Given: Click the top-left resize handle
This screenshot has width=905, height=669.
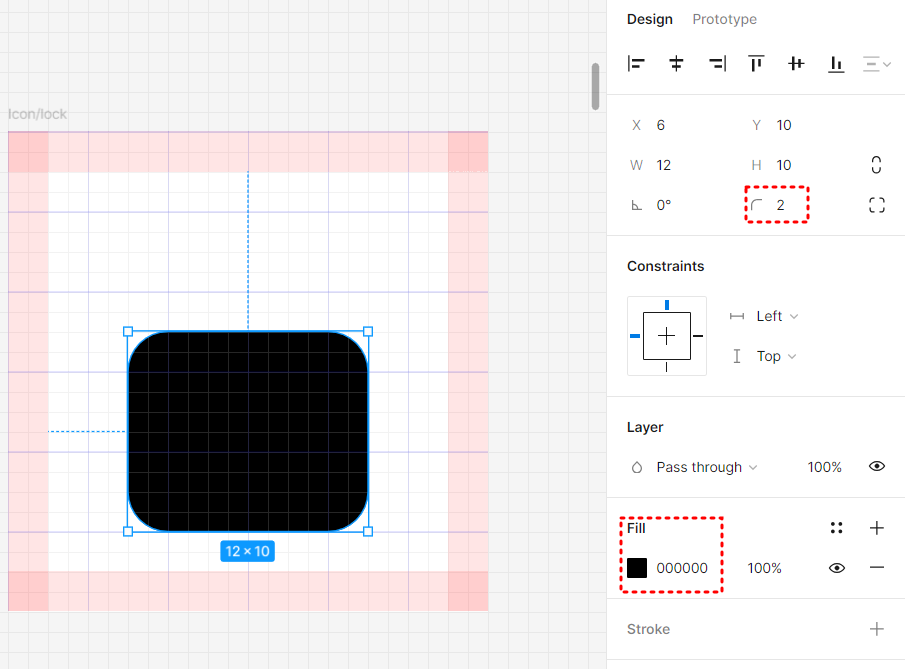Looking at the screenshot, I should 128,331.
